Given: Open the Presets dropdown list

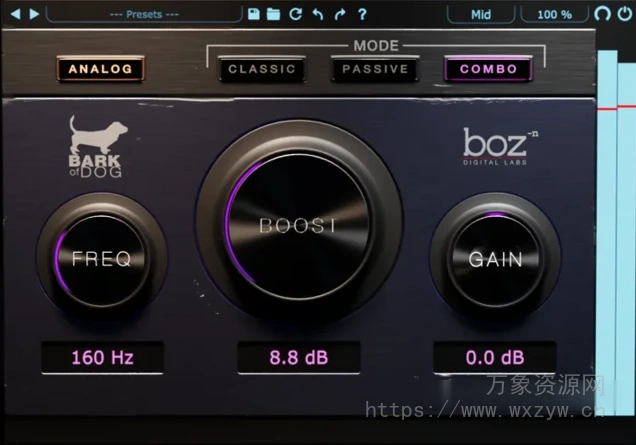Looking at the screenshot, I should pyautogui.click(x=144, y=15).
